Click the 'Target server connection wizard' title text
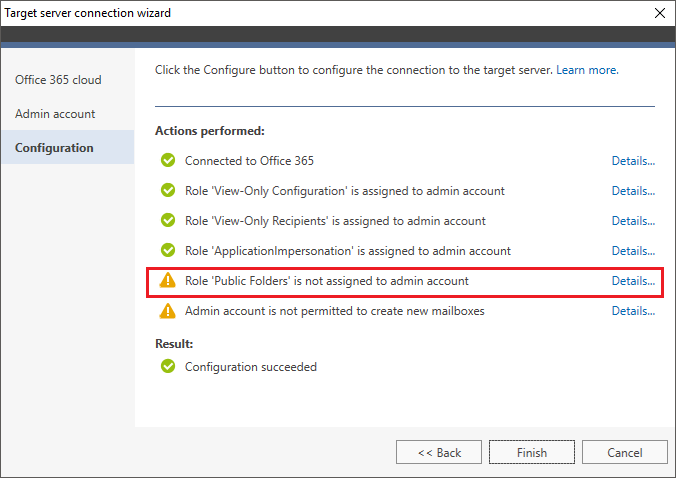The width and height of the screenshot is (676, 478). [88, 13]
